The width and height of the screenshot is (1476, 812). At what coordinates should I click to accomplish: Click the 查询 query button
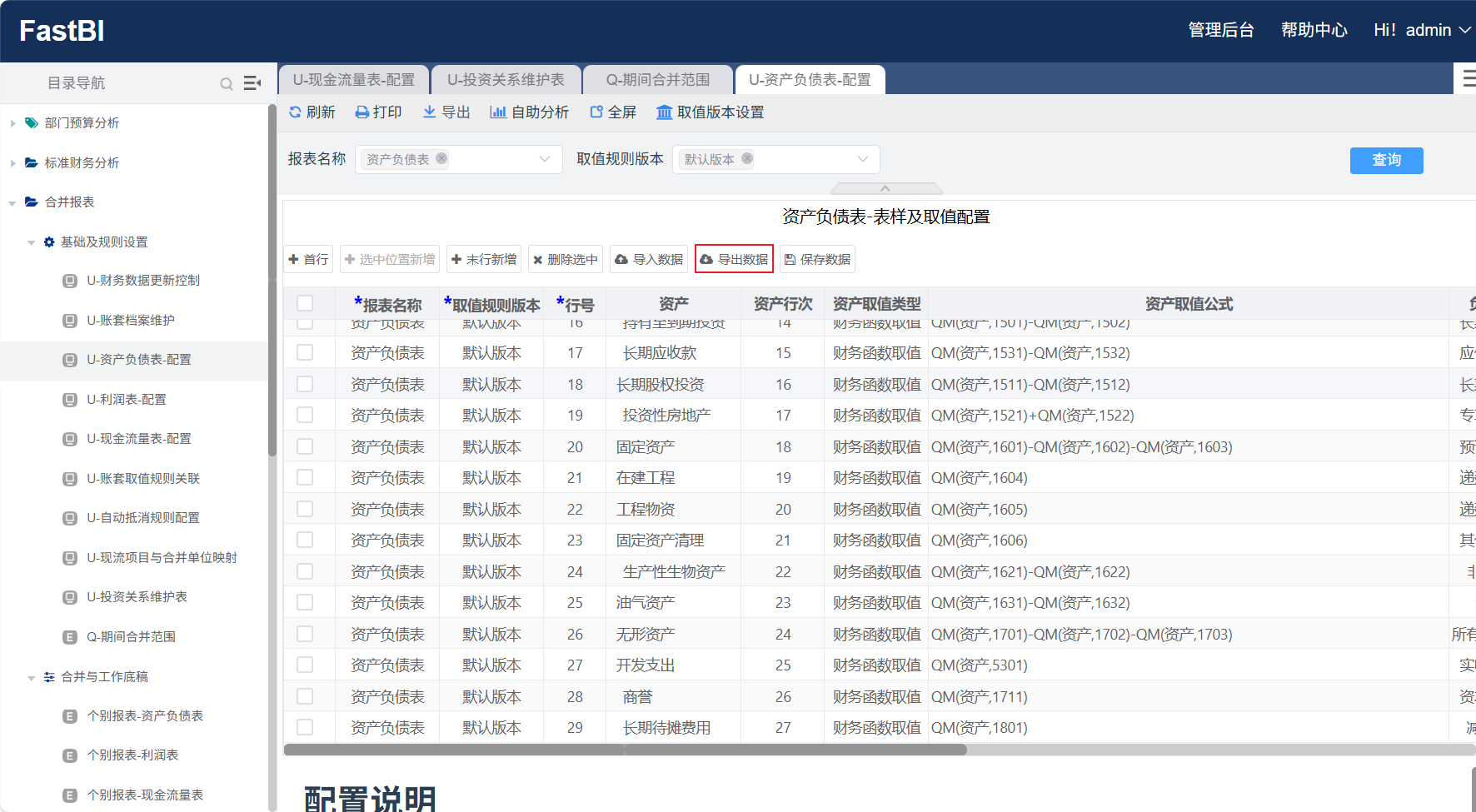(x=1386, y=160)
